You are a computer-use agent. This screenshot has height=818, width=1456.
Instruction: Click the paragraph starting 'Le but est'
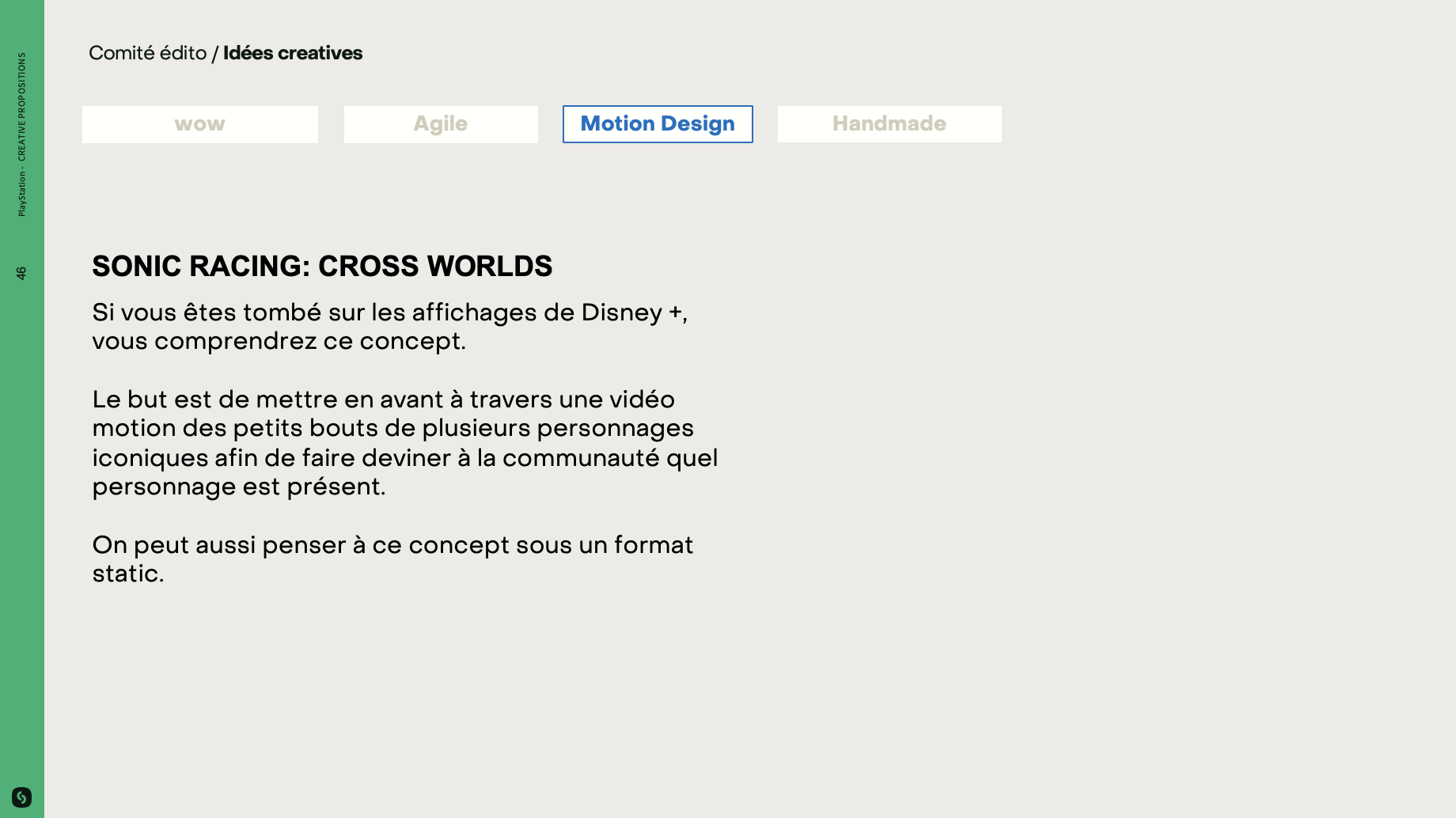pyautogui.click(x=405, y=443)
